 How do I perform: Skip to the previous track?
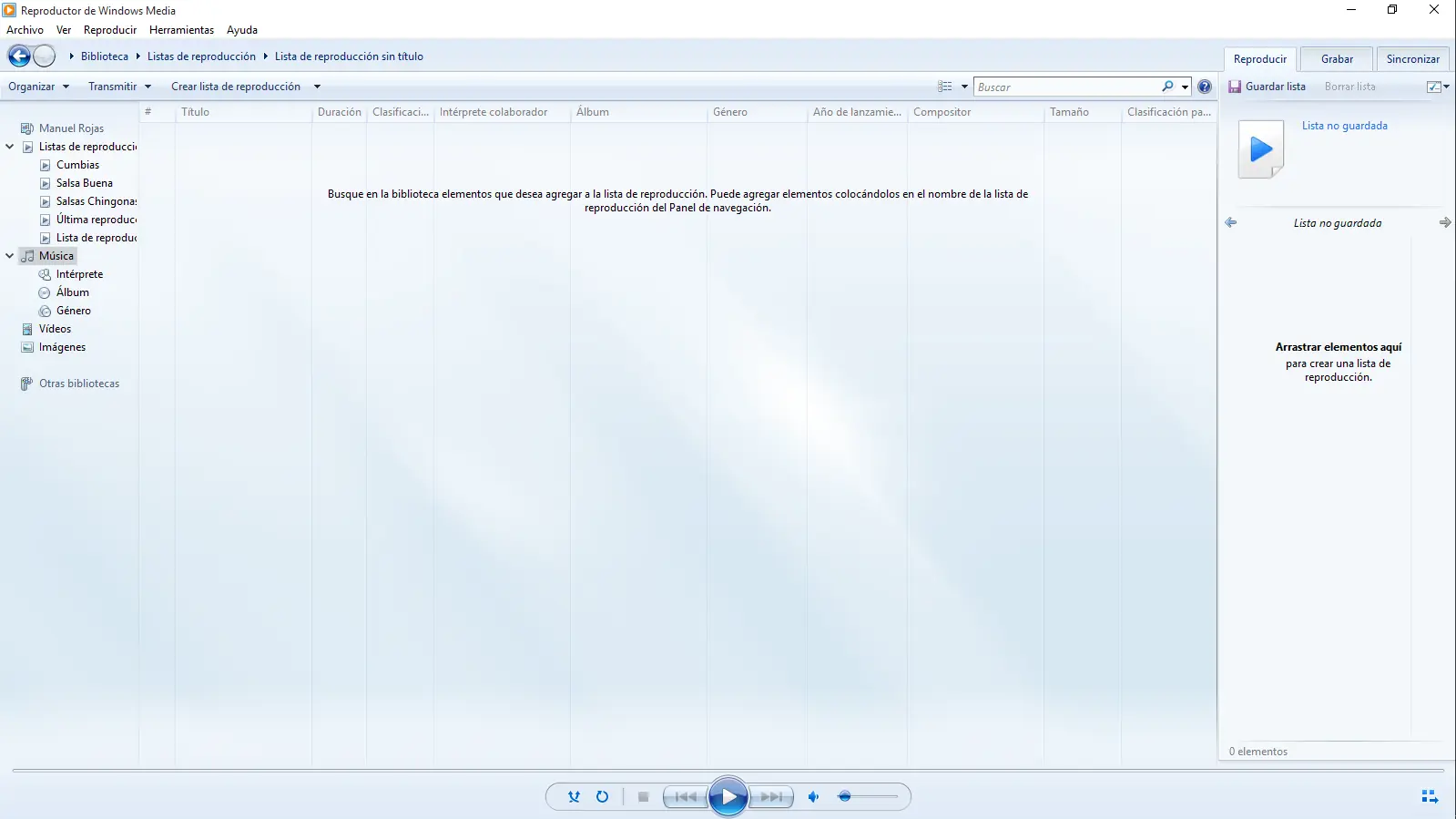tap(686, 796)
